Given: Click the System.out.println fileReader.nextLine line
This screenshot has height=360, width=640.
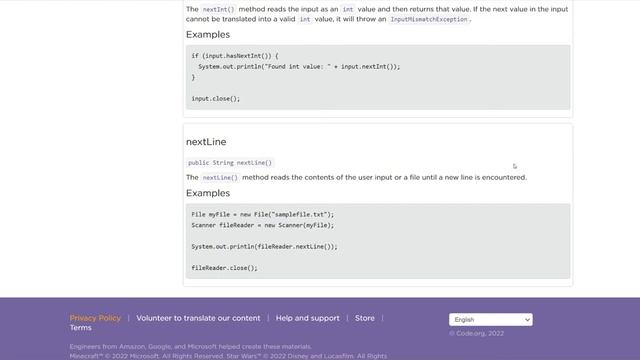Looking at the screenshot, I should 264,247.
